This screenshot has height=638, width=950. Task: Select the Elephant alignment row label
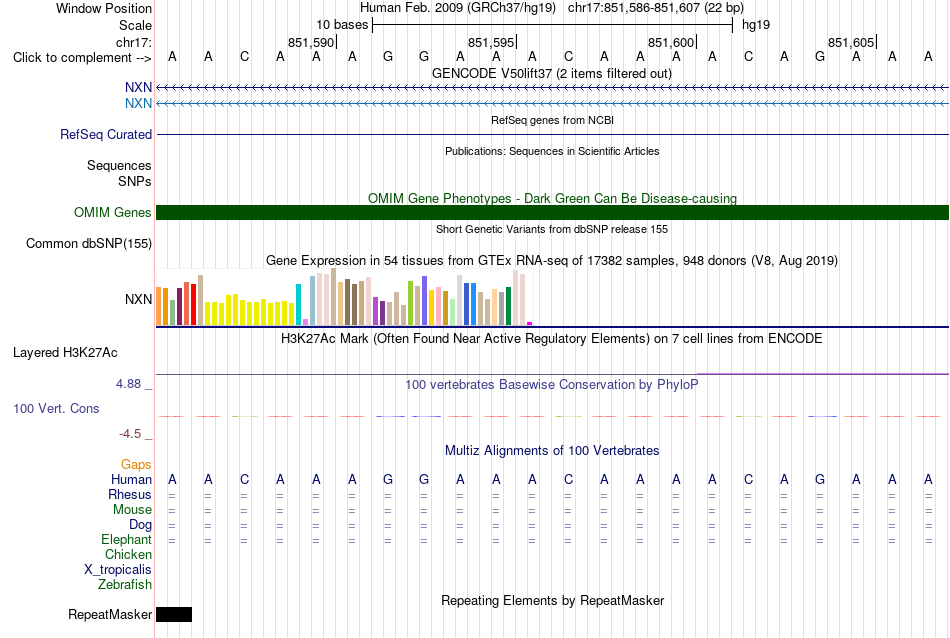pyautogui.click(x=127, y=540)
